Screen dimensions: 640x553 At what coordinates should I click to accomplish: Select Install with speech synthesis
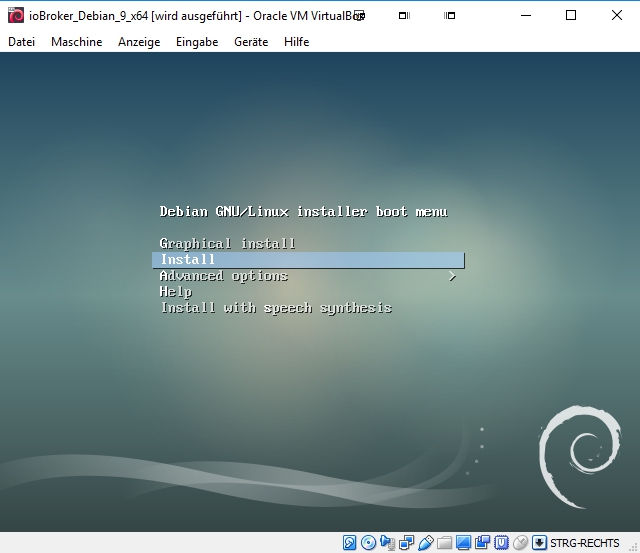276,308
